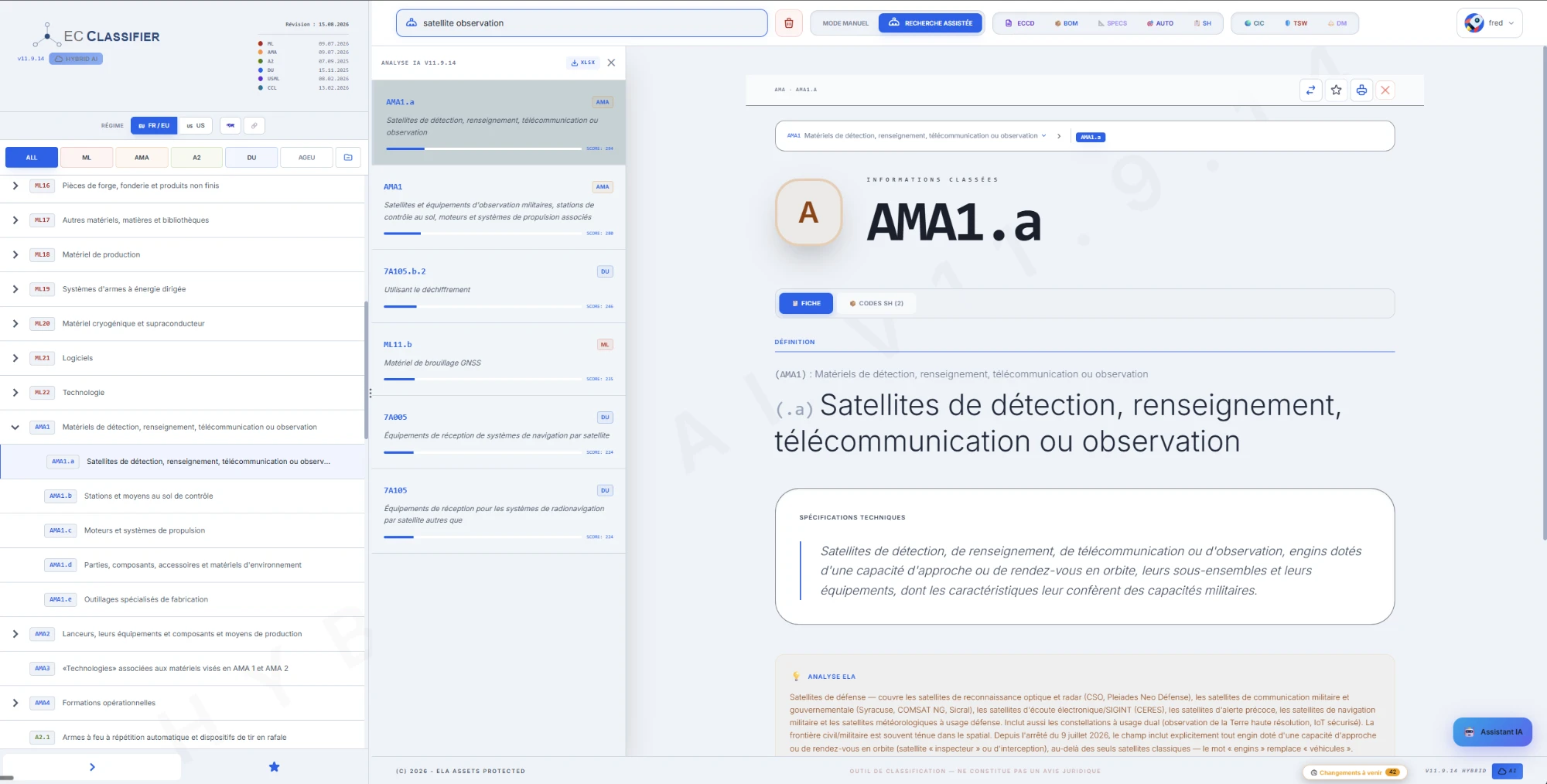
Task: Click the score bar of the AMA1.a result
Action: (483, 148)
